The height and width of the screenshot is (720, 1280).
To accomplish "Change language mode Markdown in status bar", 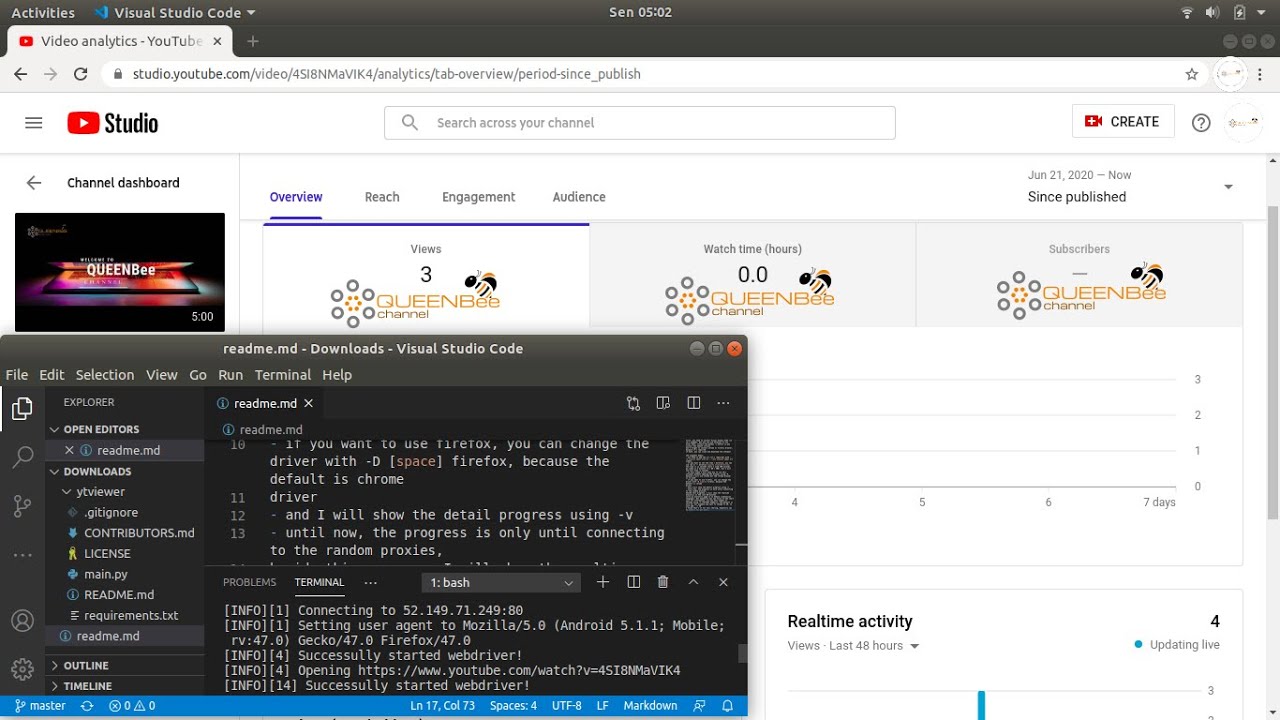I will tap(650, 705).
